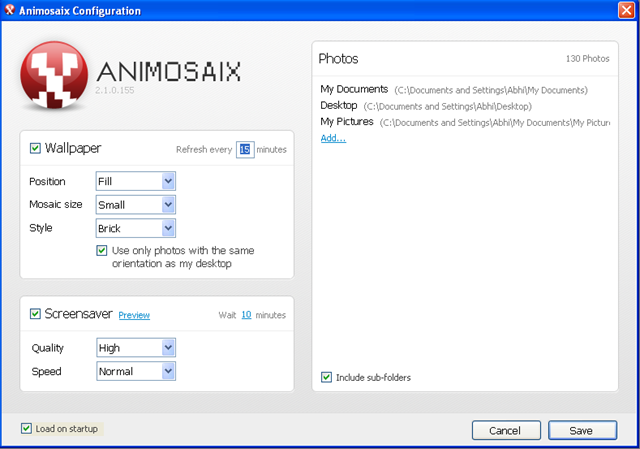Click the Save button

click(x=582, y=430)
